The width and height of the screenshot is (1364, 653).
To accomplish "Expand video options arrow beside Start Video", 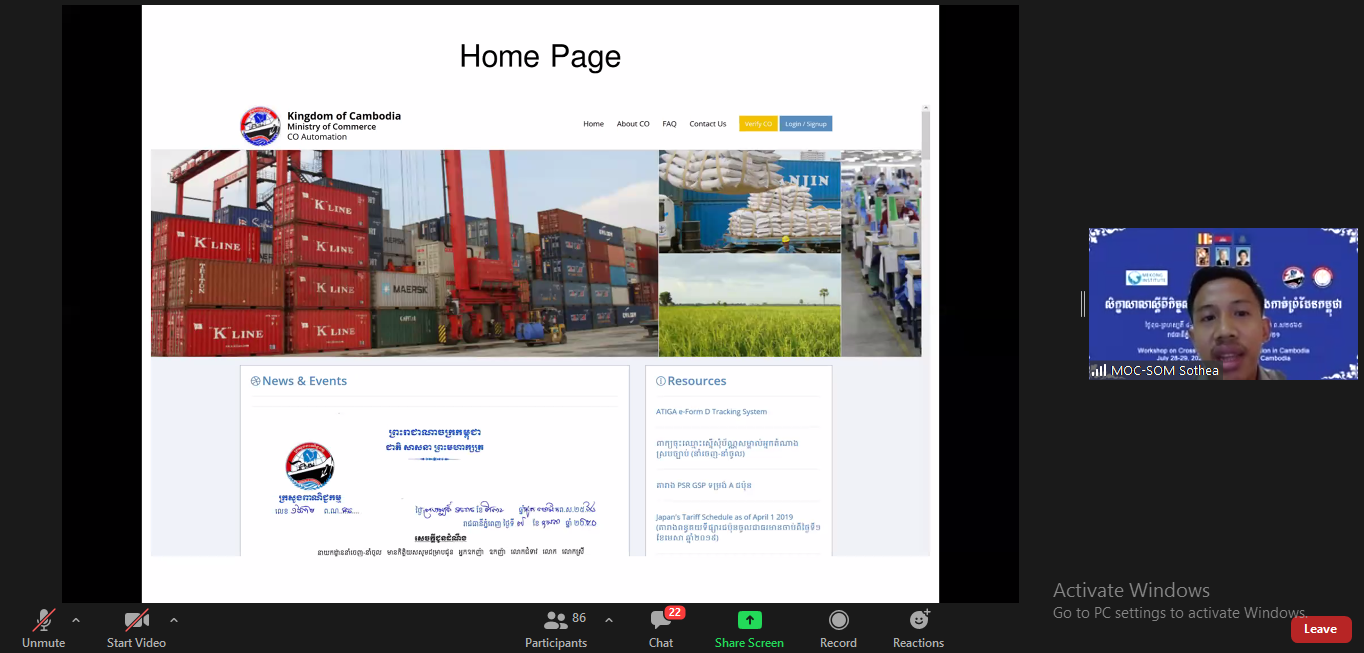I will 174,620.
